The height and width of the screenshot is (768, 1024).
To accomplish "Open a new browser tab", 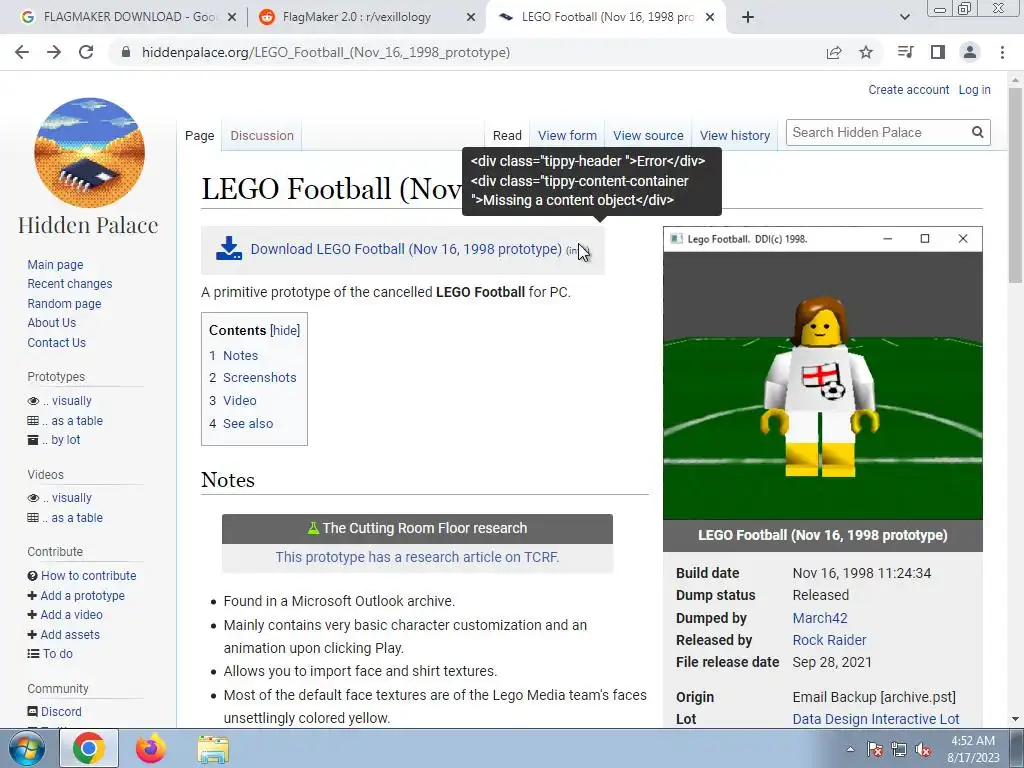I will [748, 17].
